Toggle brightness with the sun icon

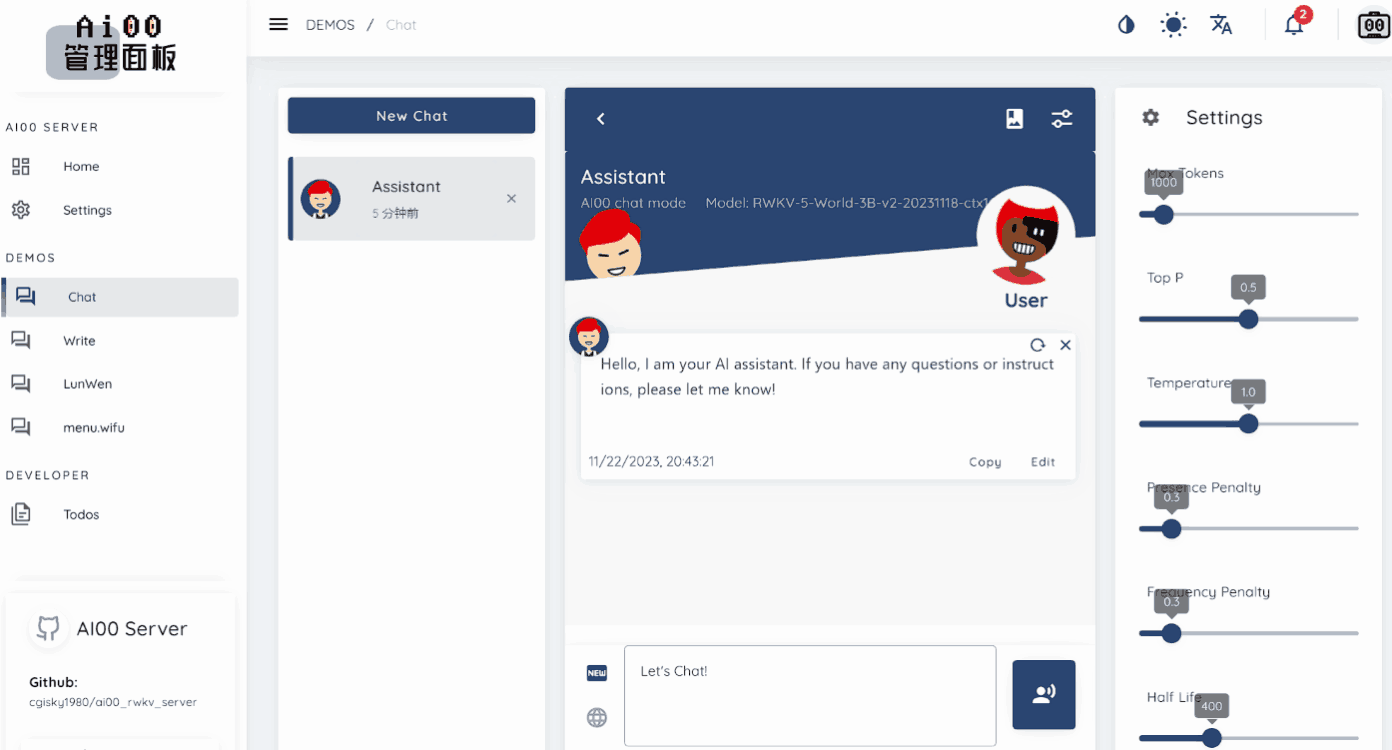pyautogui.click(x=1172, y=24)
